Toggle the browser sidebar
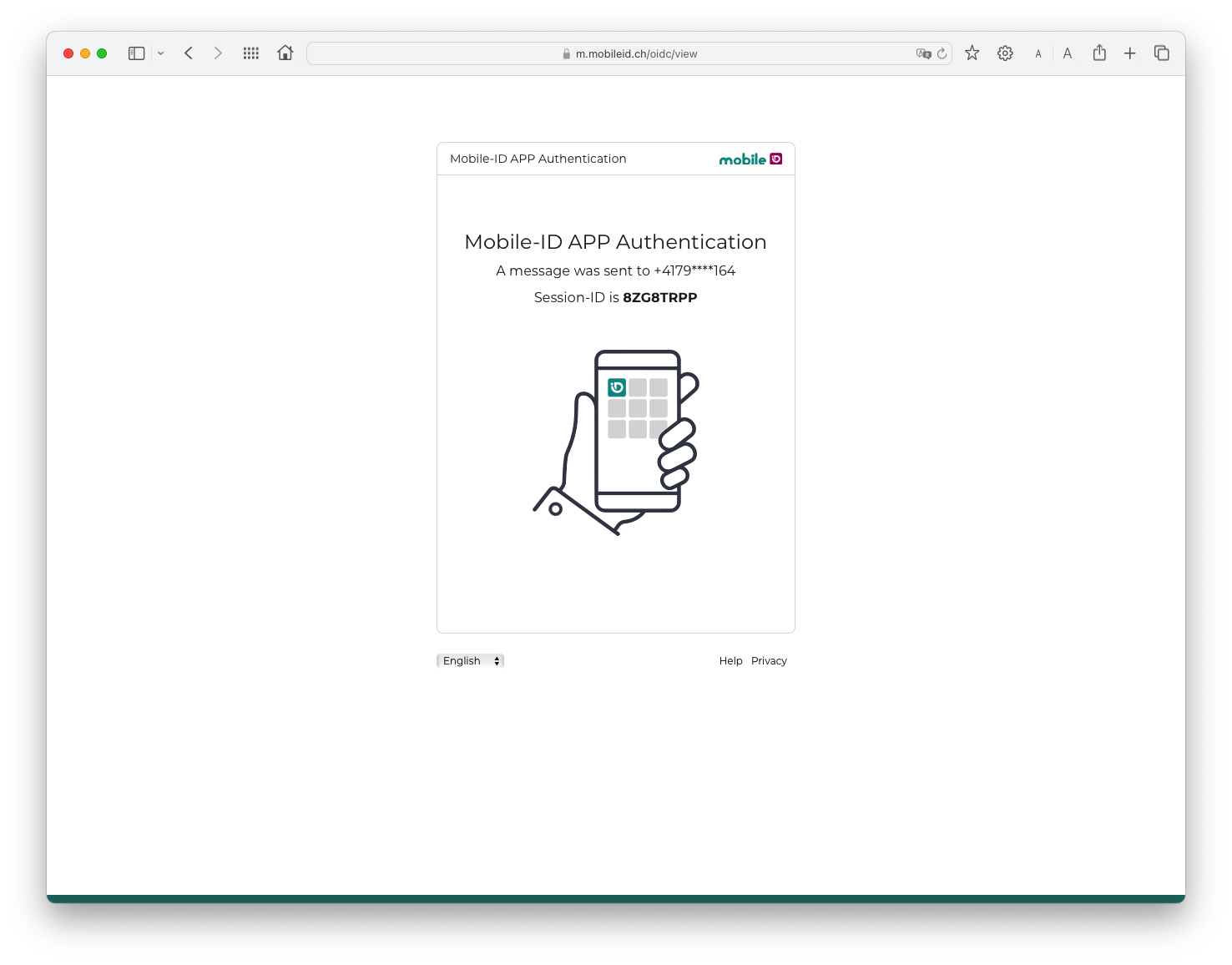The height and width of the screenshot is (965, 1232). tap(135, 53)
